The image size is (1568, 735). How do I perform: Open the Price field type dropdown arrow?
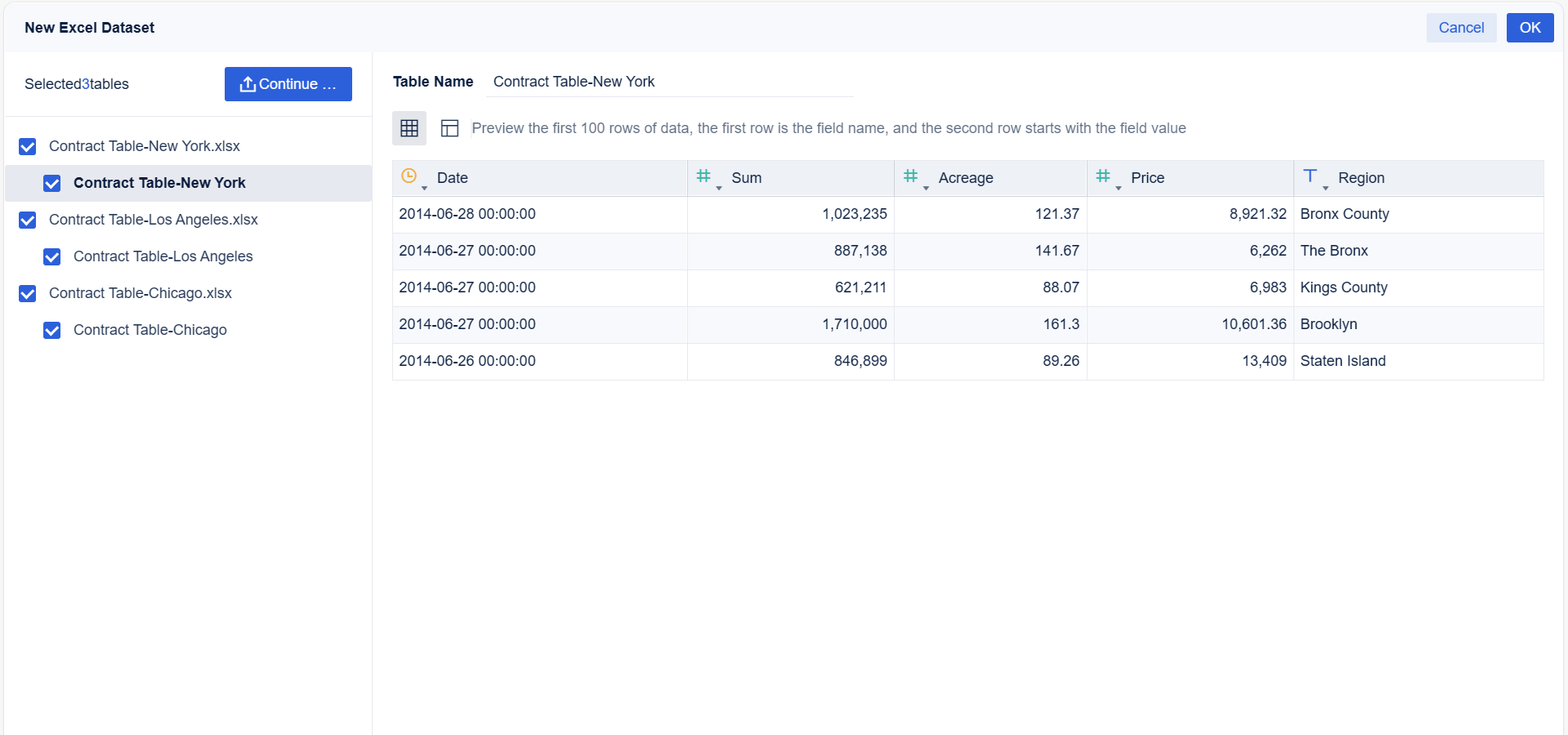pyautogui.click(x=1119, y=189)
